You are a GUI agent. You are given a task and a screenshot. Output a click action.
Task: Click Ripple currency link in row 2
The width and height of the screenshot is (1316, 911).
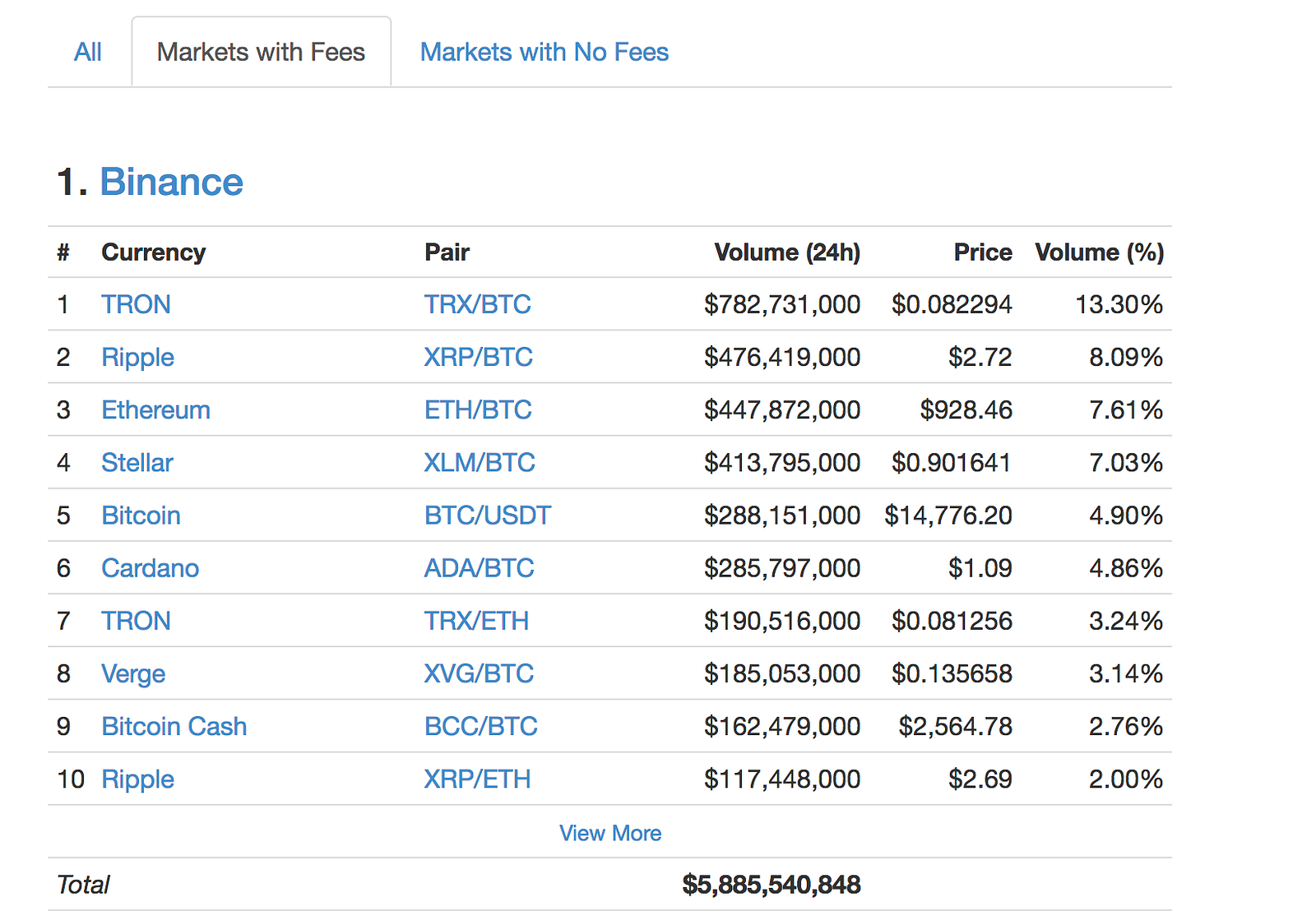(137, 358)
